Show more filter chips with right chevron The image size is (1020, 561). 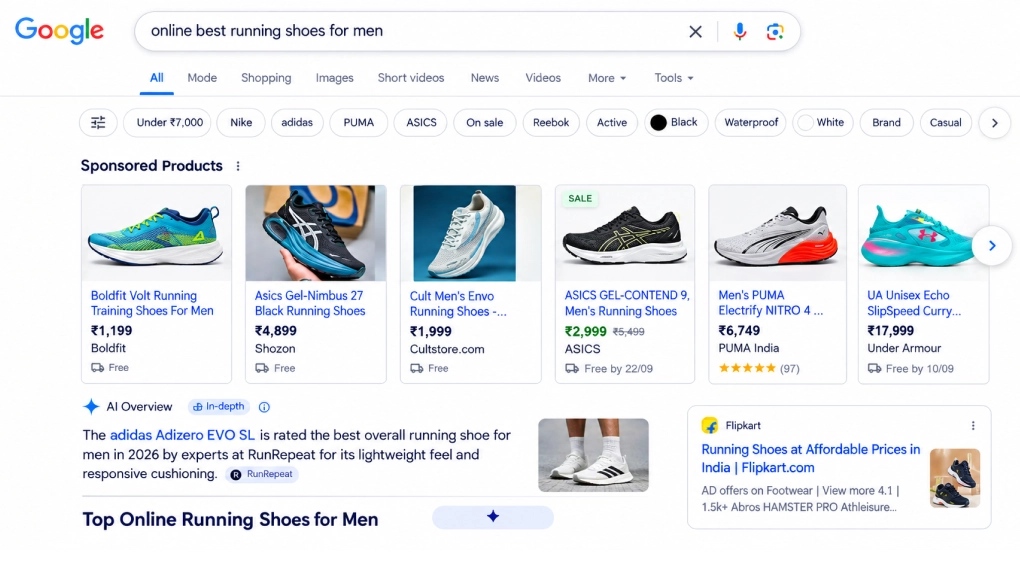[x=994, y=122]
